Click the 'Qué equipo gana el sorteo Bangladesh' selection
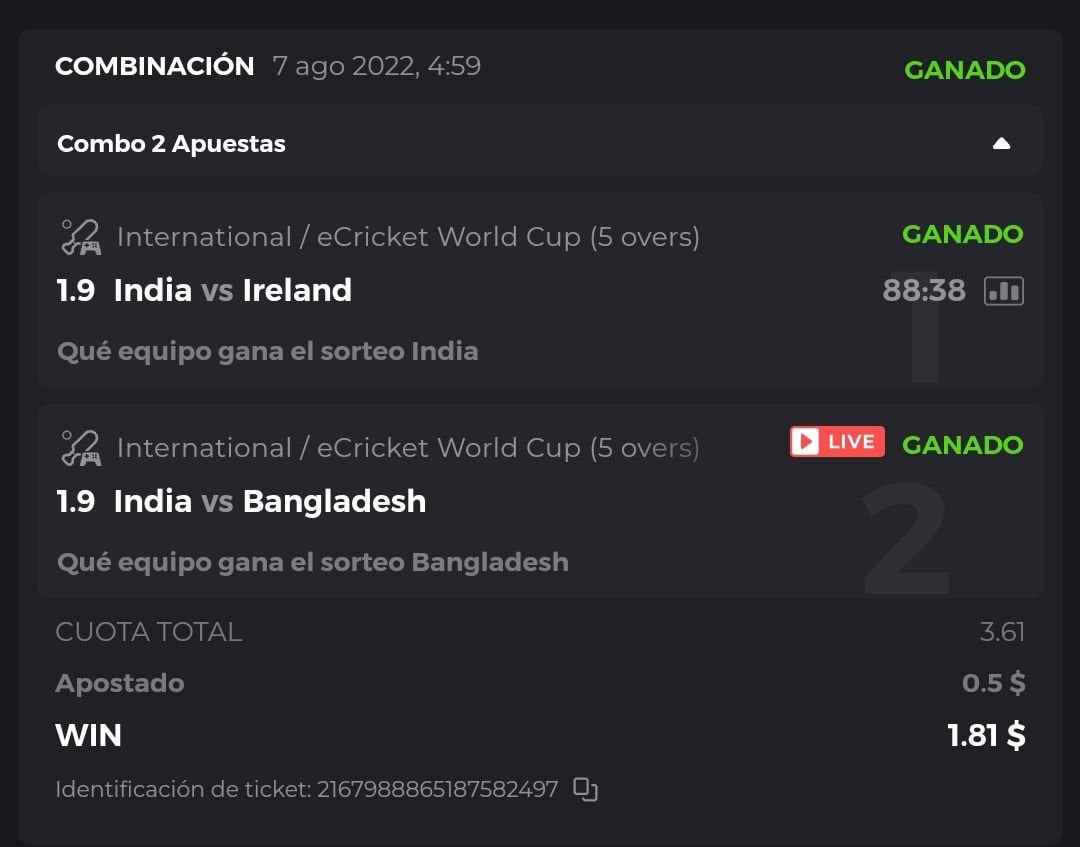The image size is (1080, 847). pyautogui.click(x=312, y=562)
